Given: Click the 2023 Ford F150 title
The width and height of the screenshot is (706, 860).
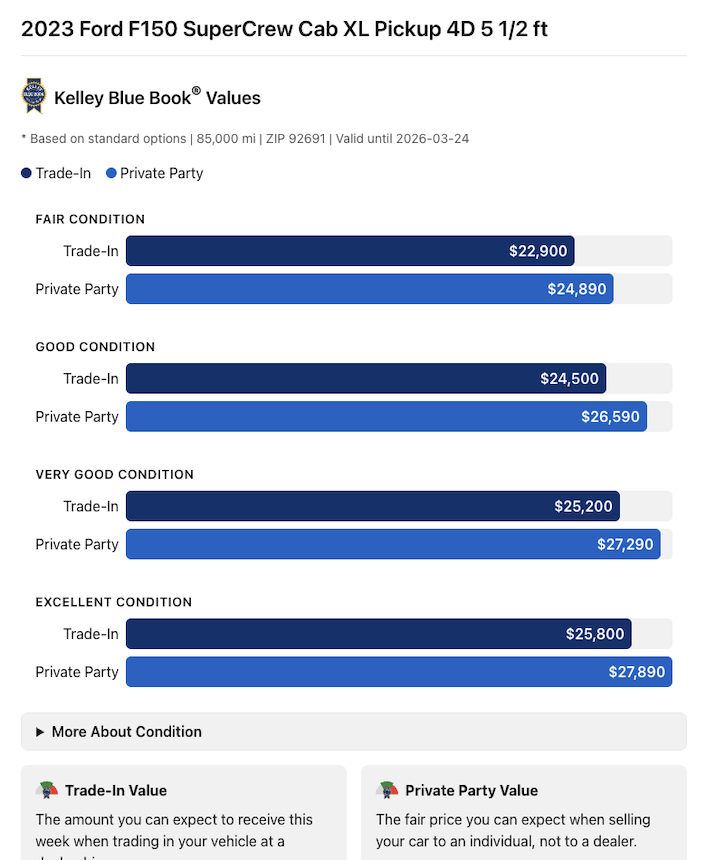Looking at the screenshot, I should (x=284, y=28).
